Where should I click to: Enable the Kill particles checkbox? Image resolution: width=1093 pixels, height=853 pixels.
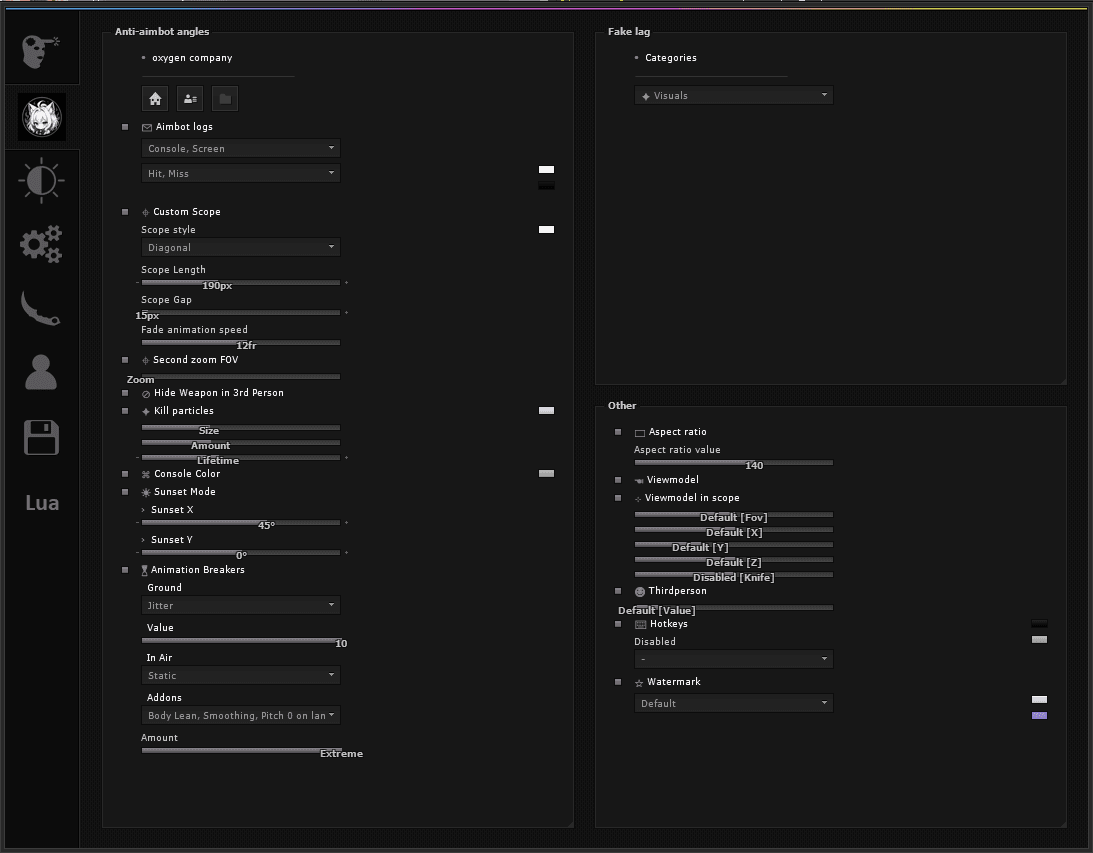125,411
